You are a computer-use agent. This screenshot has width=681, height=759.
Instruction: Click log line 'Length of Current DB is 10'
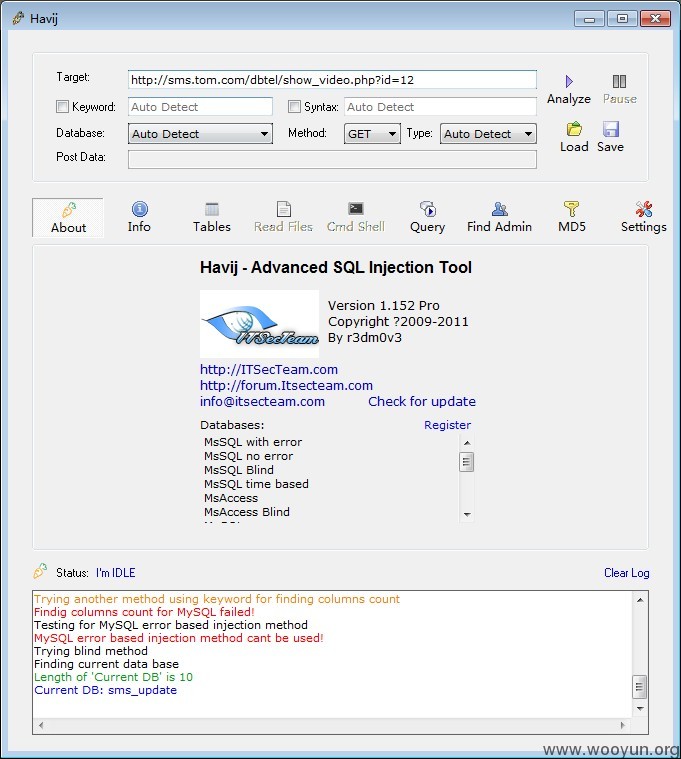click(x=113, y=677)
